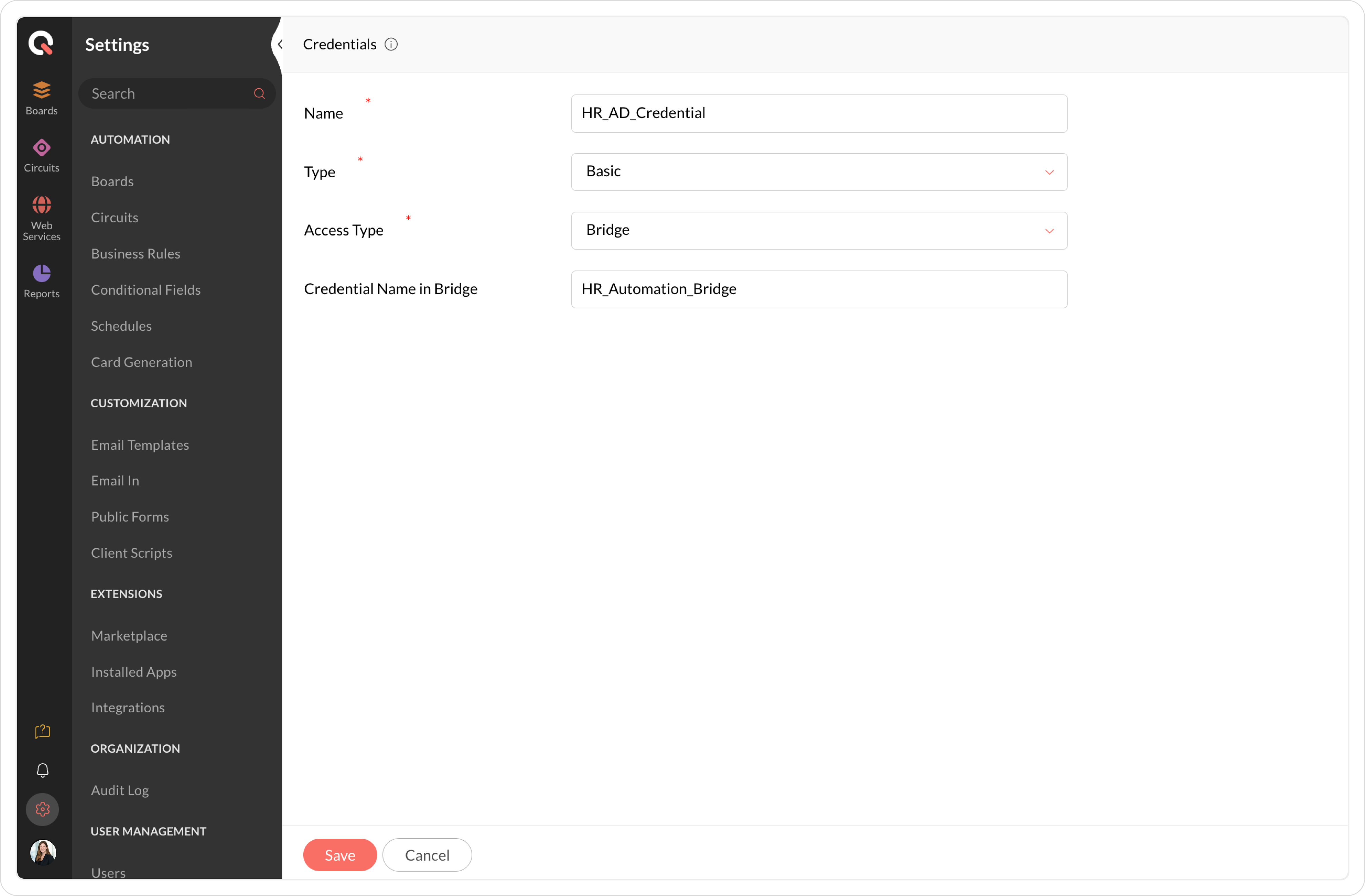Select Audit Log in sidebar

(x=120, y=790)
